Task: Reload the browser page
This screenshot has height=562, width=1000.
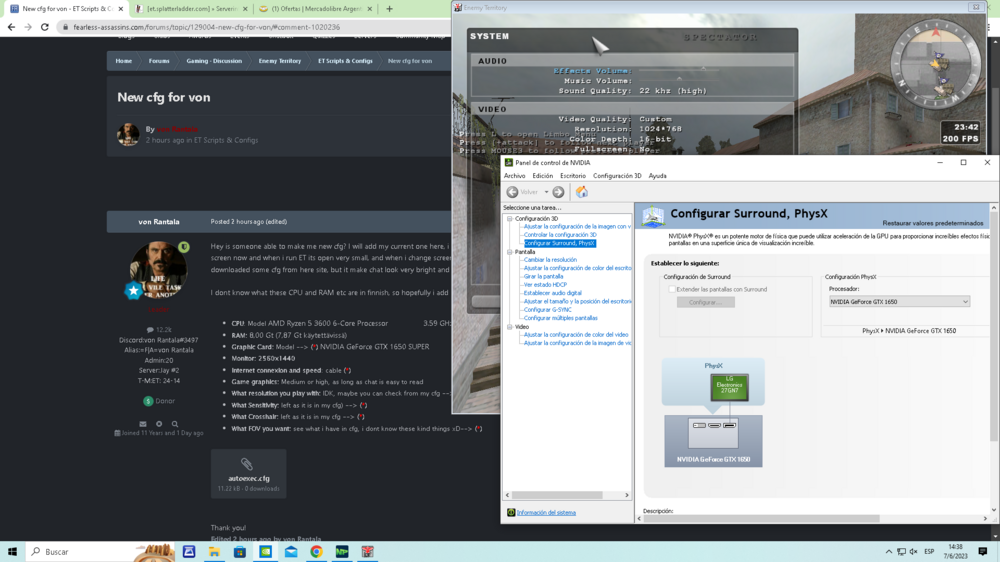Action: 45,27
